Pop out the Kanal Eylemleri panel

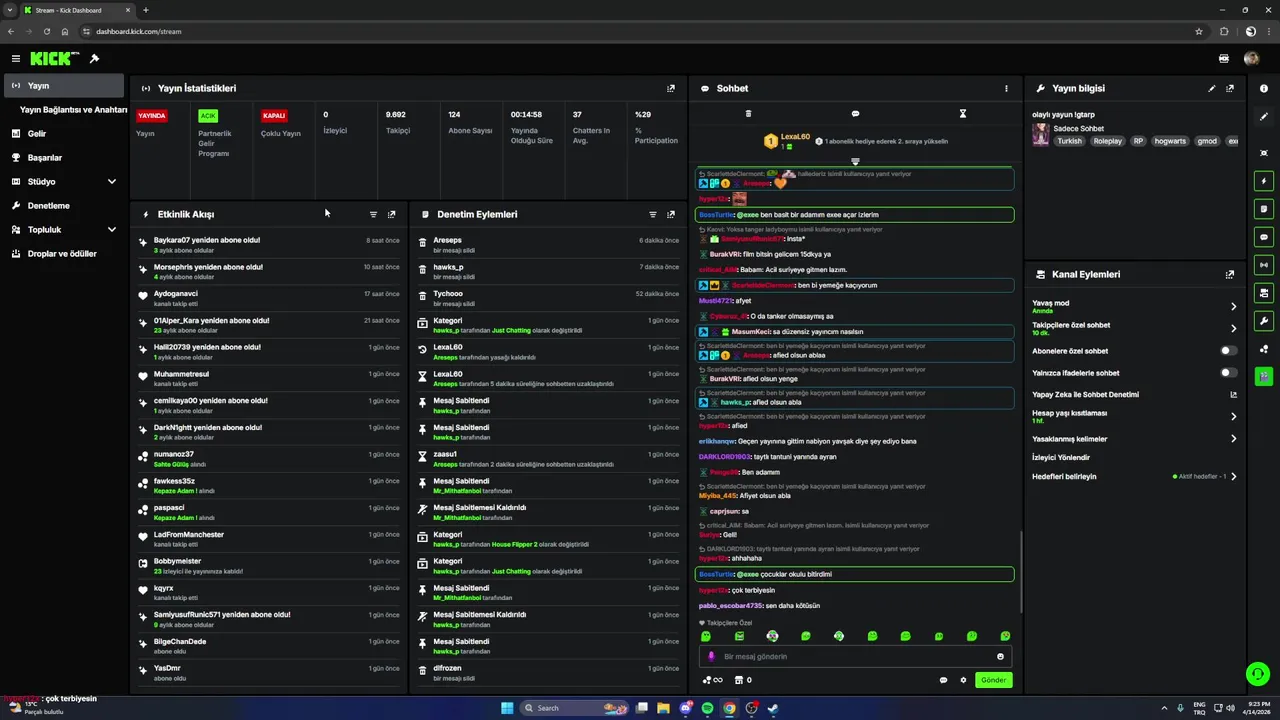(x=1230, y=274)
